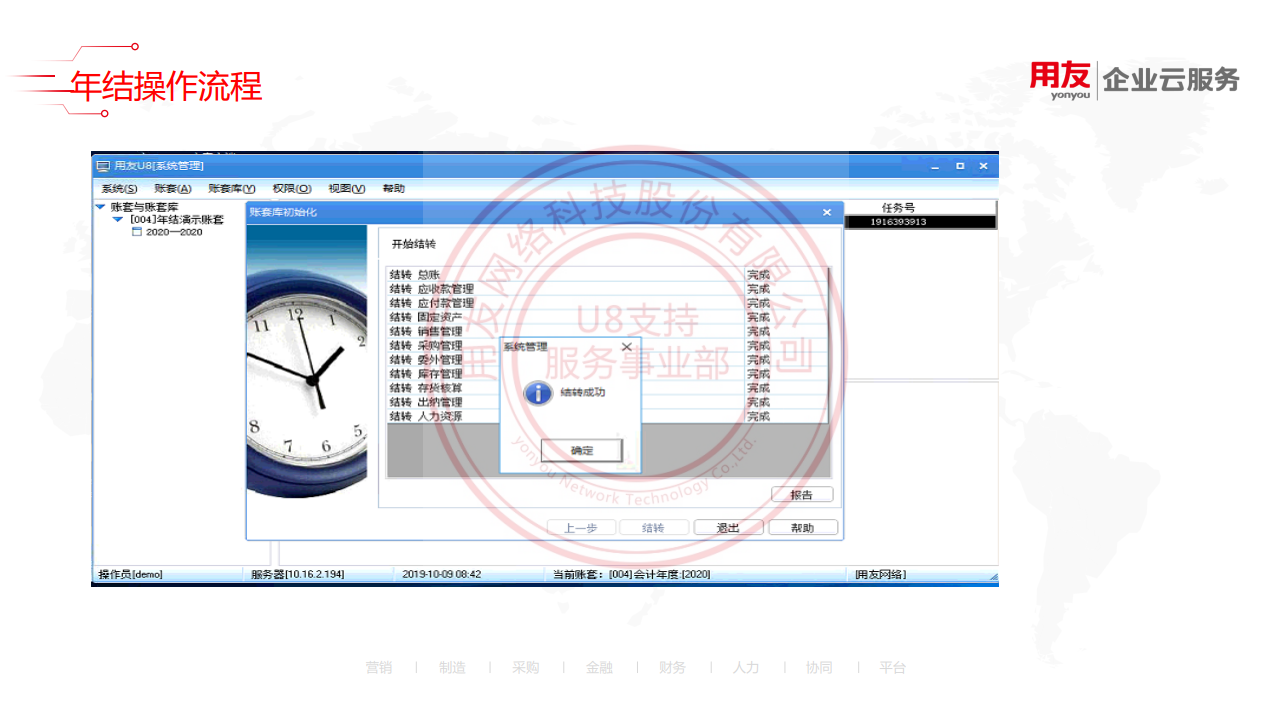This screenshot has width=1271, height=717.
Task: Click the 财务 label in the slide footer
Action: tap(672, 667)
